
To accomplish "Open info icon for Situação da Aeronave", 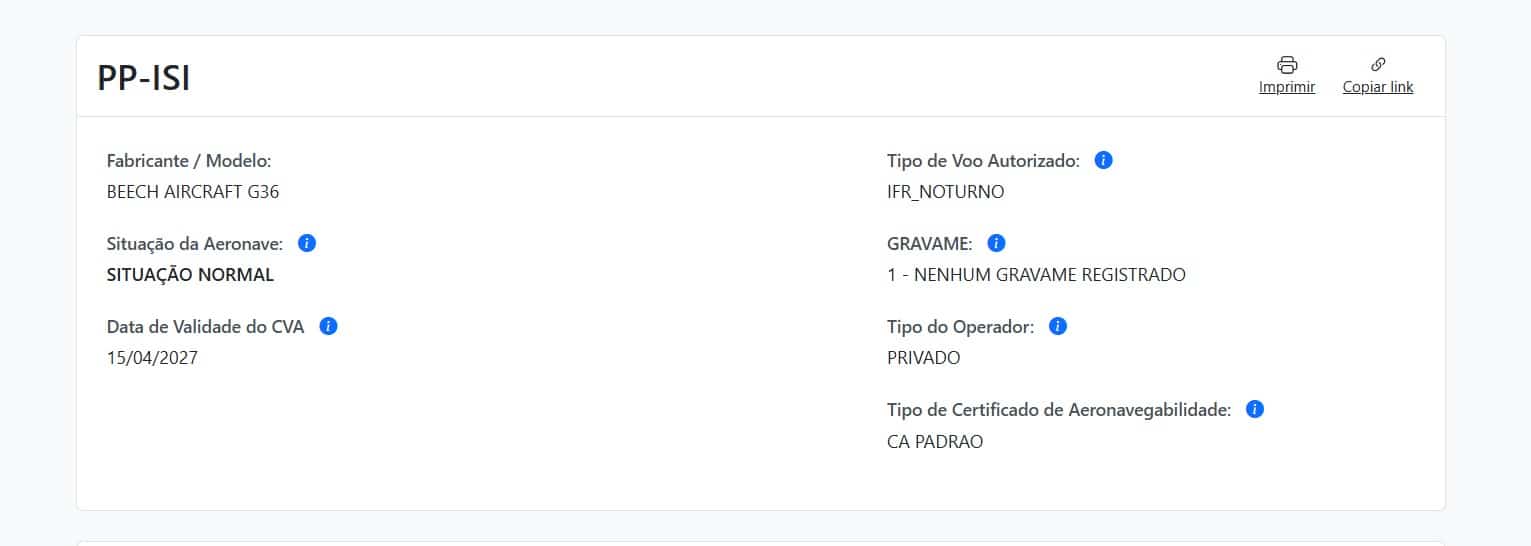I will click(x=307, y=243).
